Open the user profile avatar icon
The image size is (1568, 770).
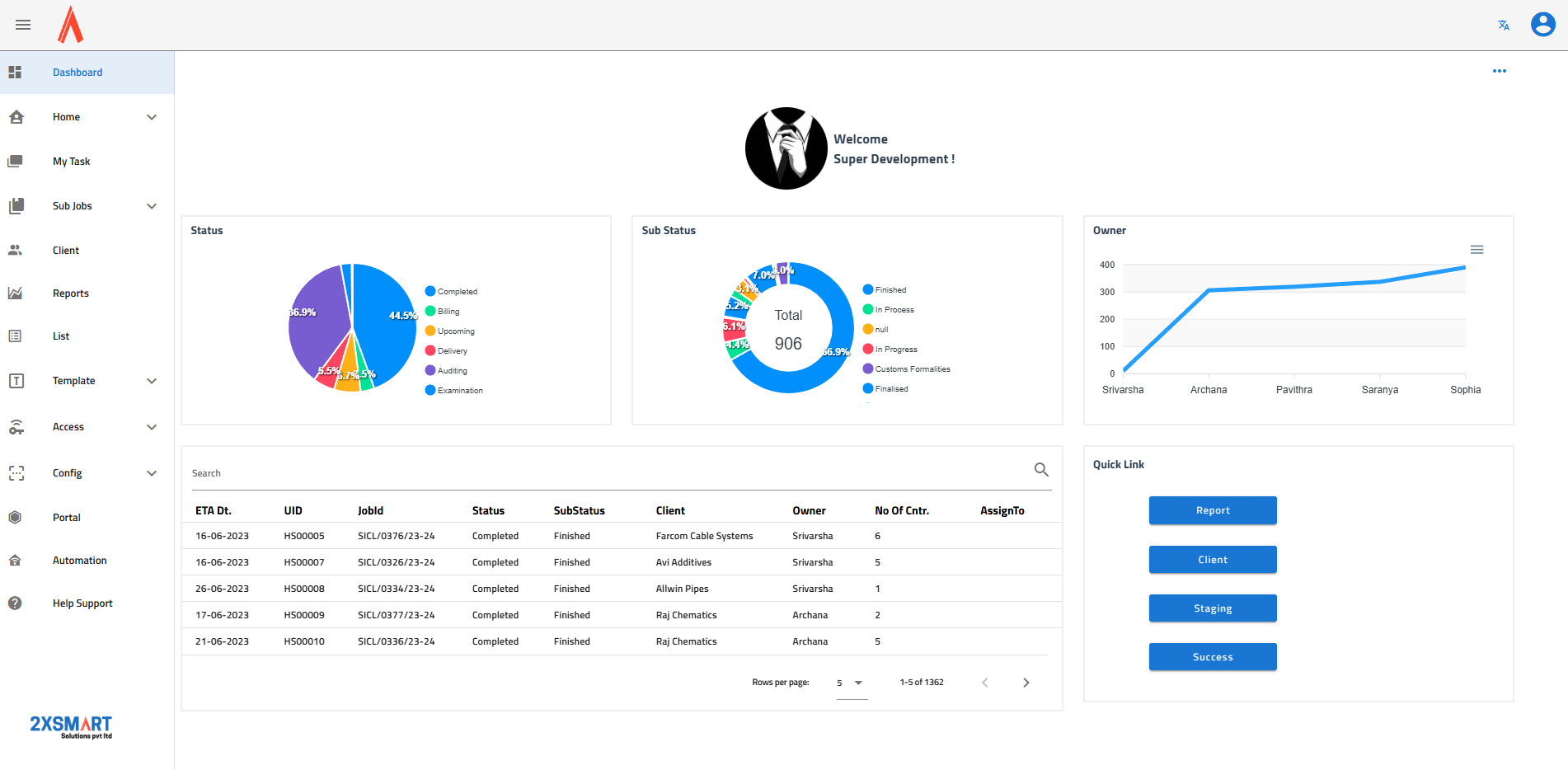1542,25
